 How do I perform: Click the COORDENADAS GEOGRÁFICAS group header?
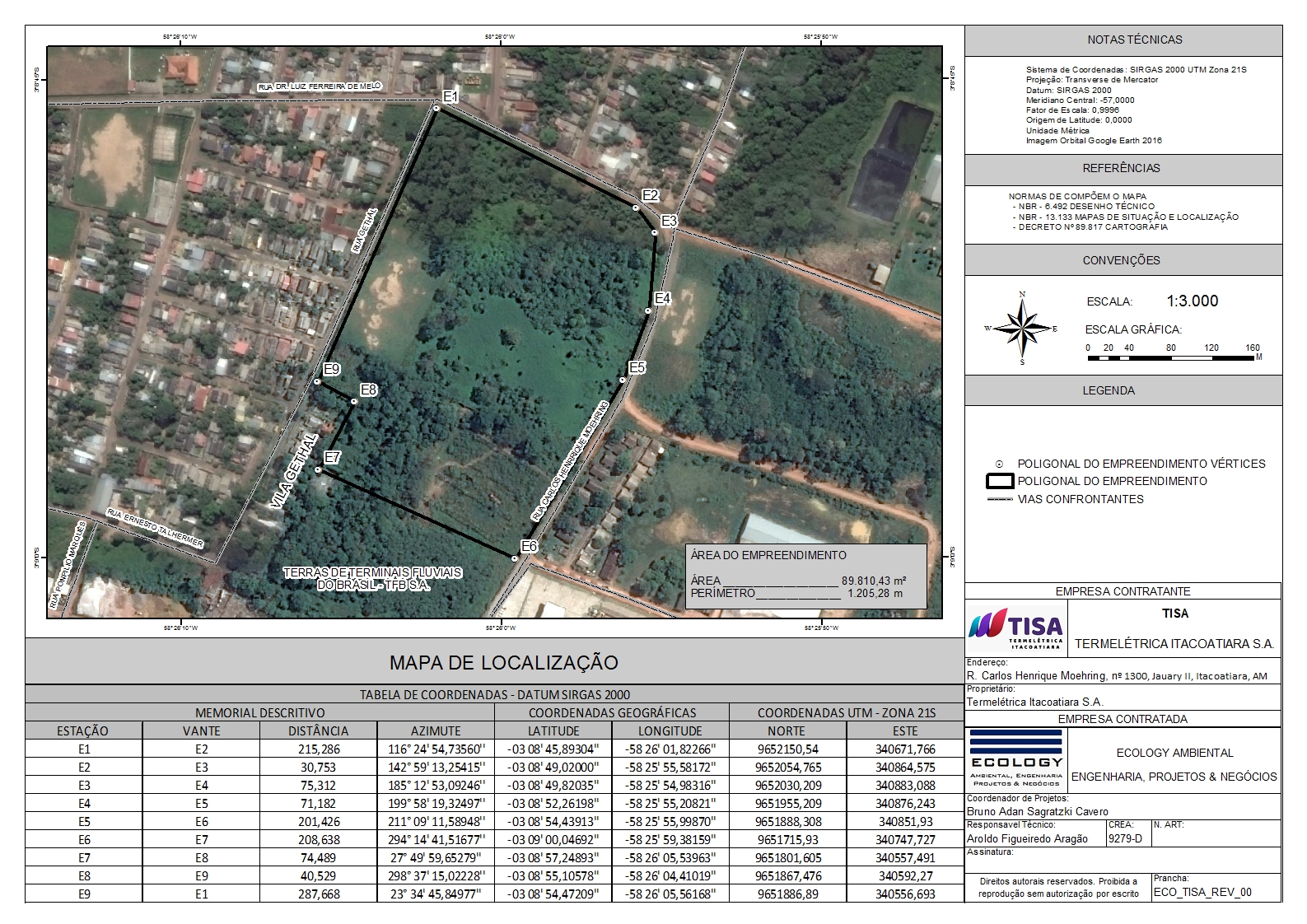click(x=612, y=712)
